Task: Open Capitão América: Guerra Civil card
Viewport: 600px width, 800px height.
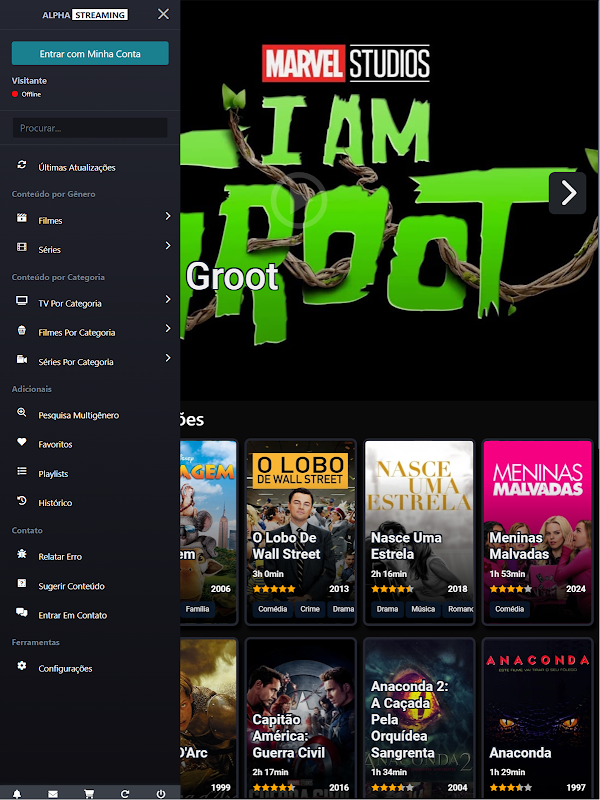Action: (x=301, y=718)
